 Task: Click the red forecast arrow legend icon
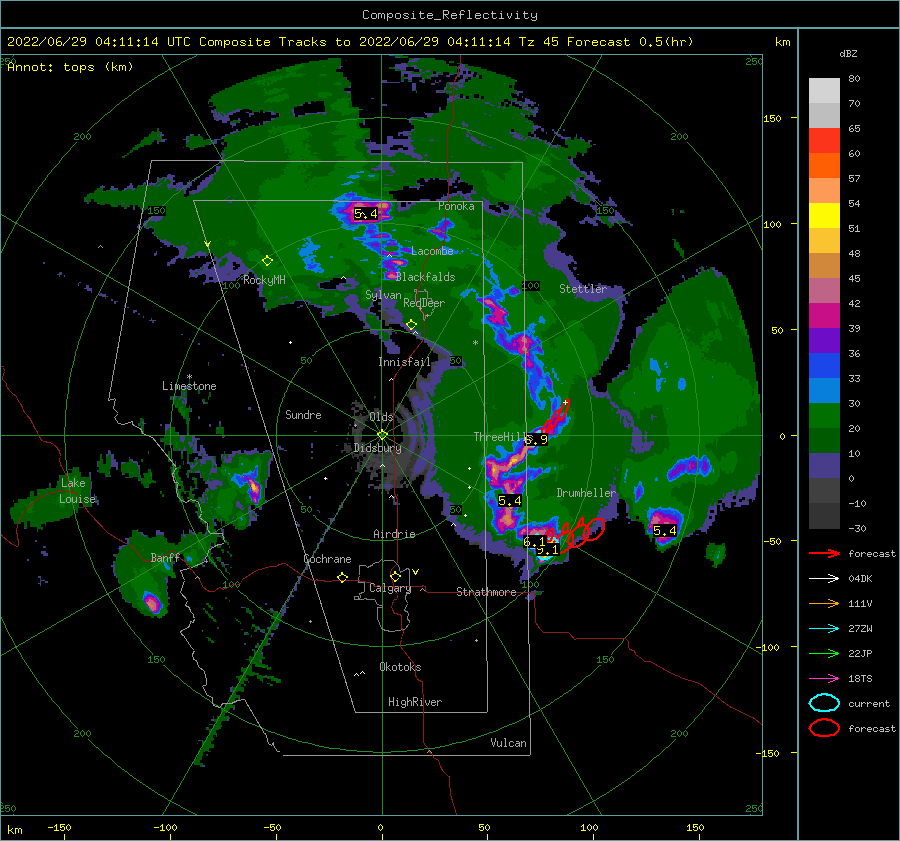pos(824,553)
